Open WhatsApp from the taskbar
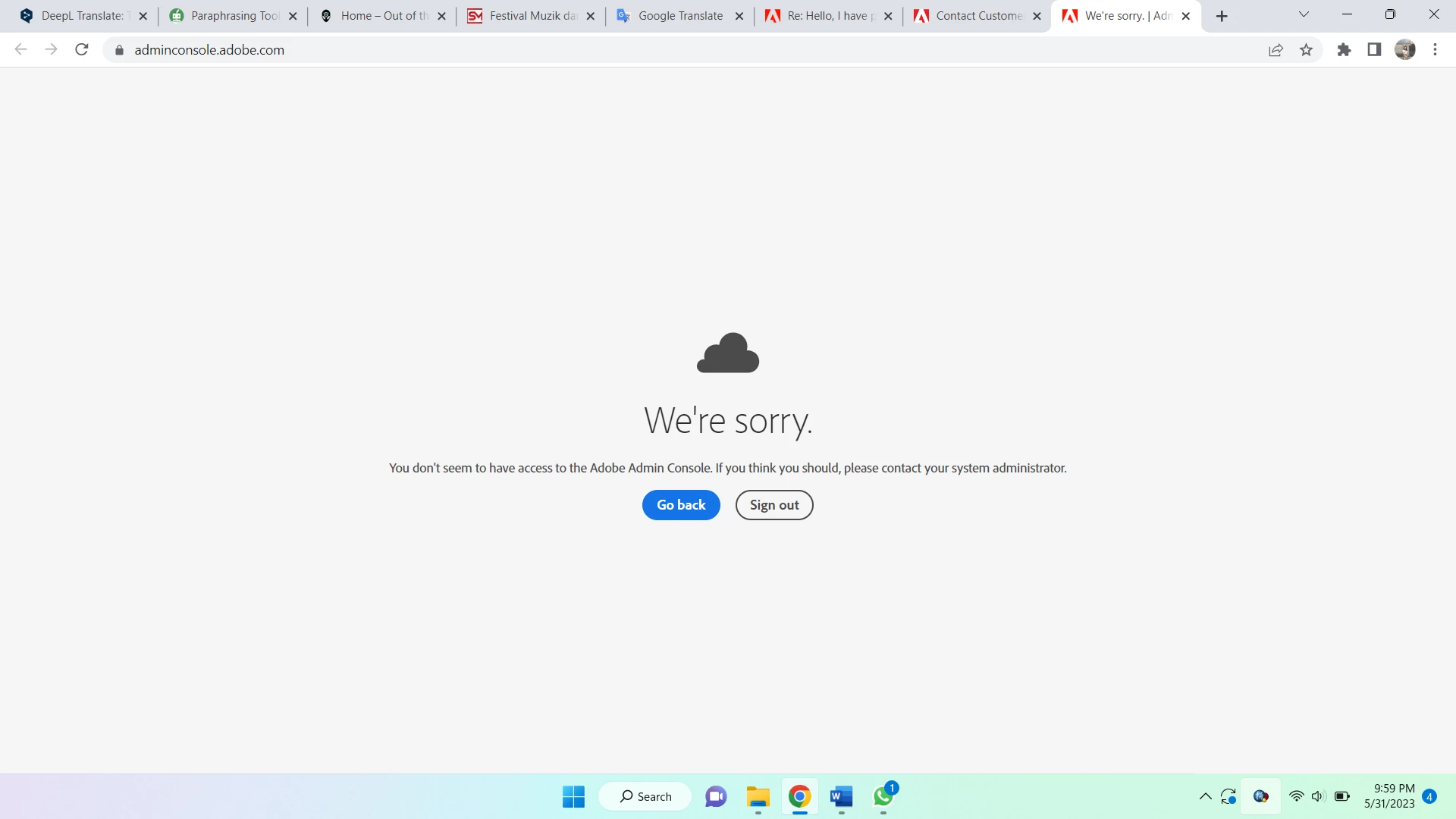Image resolution: width=1456 pixels, height=819 pixels. coord(883,796)
